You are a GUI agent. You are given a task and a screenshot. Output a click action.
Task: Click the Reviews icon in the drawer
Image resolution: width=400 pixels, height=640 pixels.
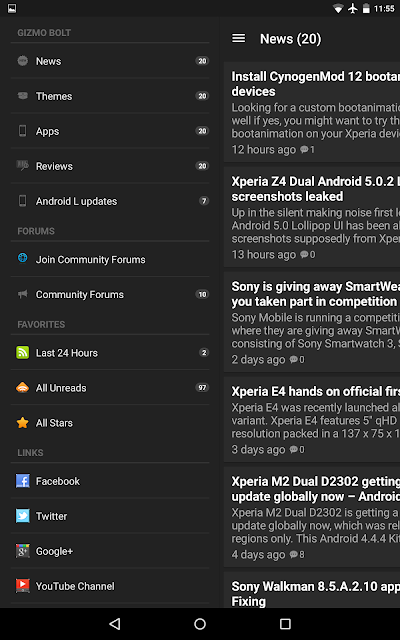[x=22, y=165]
